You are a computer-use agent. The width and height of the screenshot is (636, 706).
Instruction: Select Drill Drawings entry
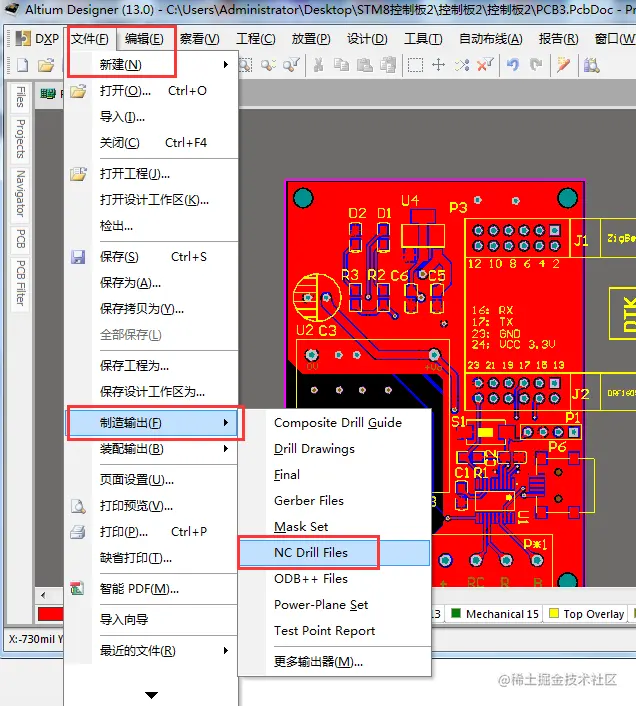tap(334, 449)
